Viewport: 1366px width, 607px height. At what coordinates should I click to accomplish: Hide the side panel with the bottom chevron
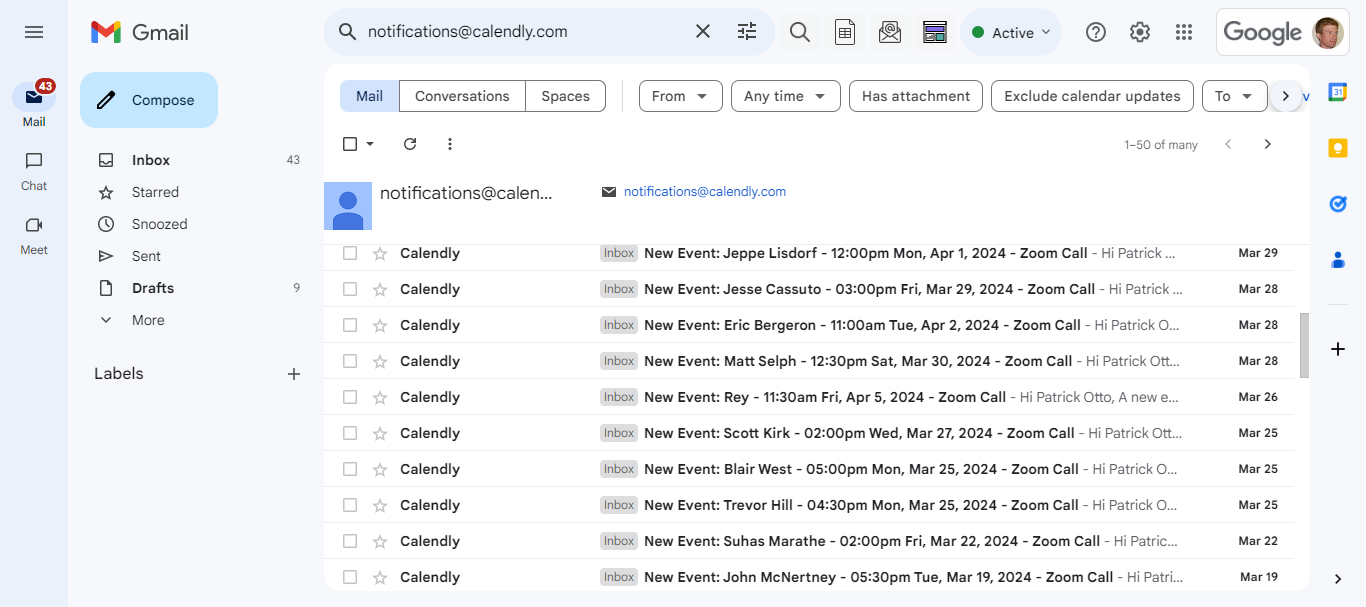click(1338, 579)
